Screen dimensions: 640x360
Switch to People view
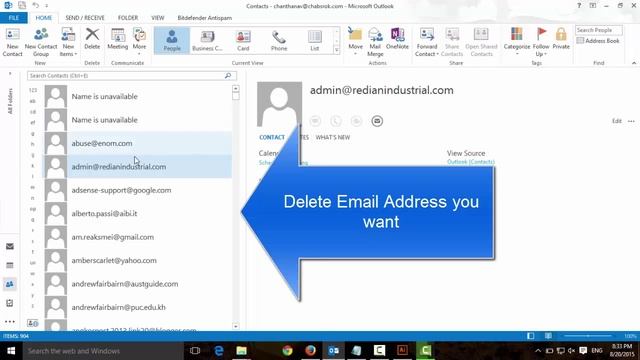click(x=172, y=40)
